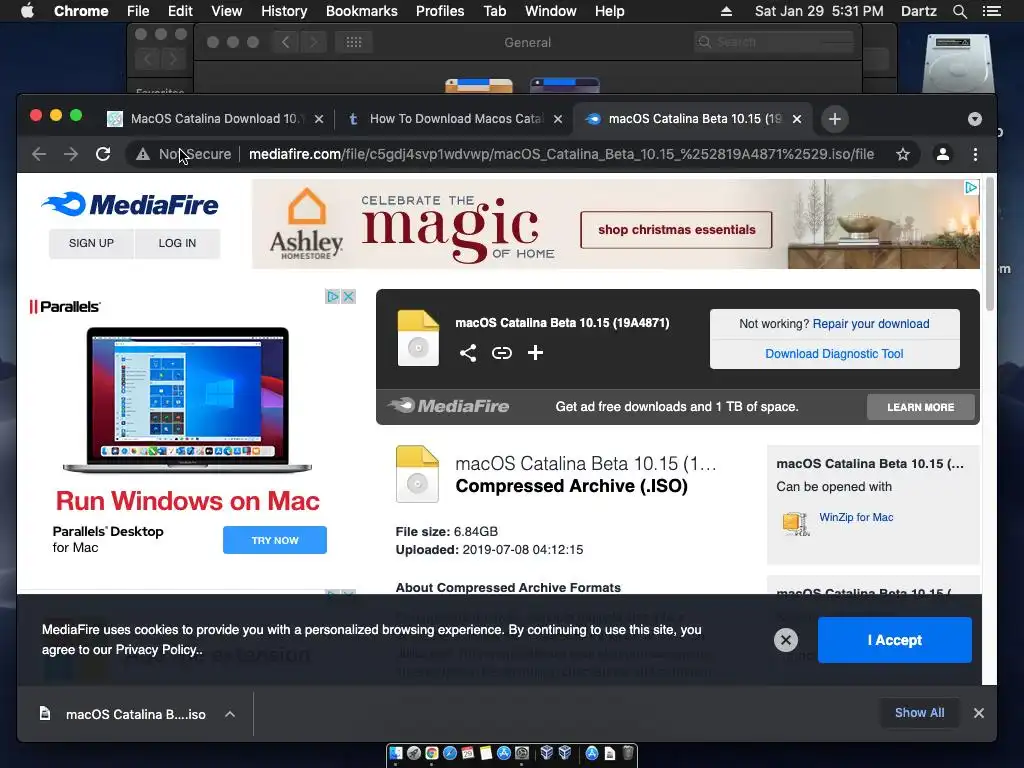Click the AdChoices icon on Parallels ad

332,296
